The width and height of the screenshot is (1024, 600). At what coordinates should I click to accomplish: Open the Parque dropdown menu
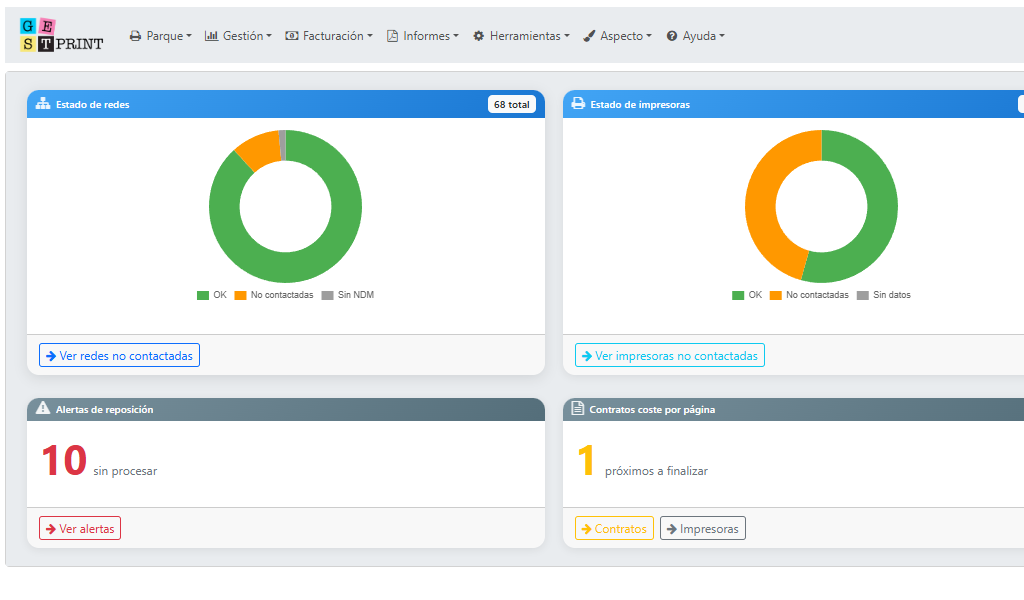161,36
